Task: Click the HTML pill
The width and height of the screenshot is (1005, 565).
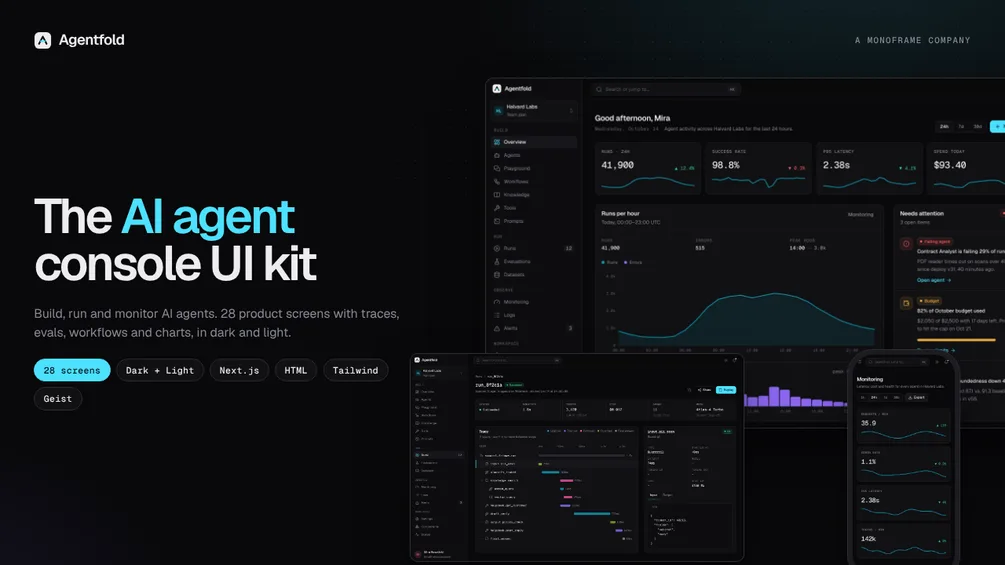Action: pos(295,370)
